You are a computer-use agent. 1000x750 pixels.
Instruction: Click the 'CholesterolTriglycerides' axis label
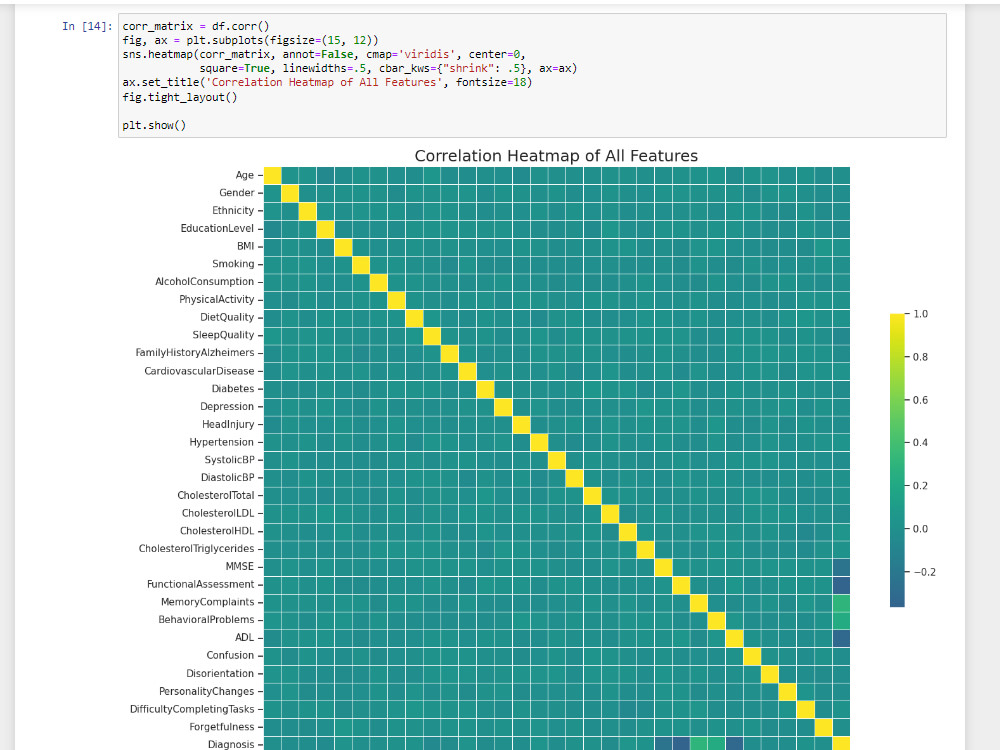[x=196, y=548]
